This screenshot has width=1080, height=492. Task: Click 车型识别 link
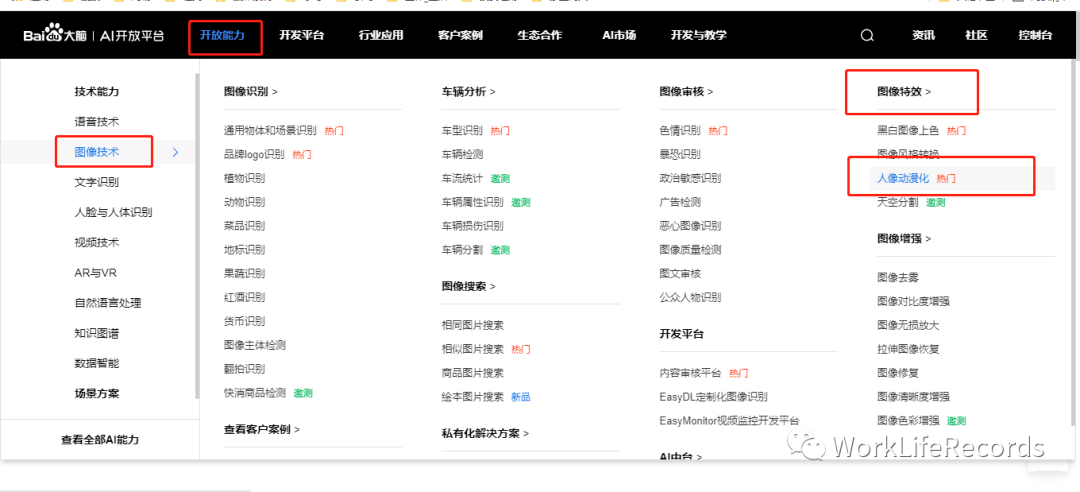[x=462, y=130]
